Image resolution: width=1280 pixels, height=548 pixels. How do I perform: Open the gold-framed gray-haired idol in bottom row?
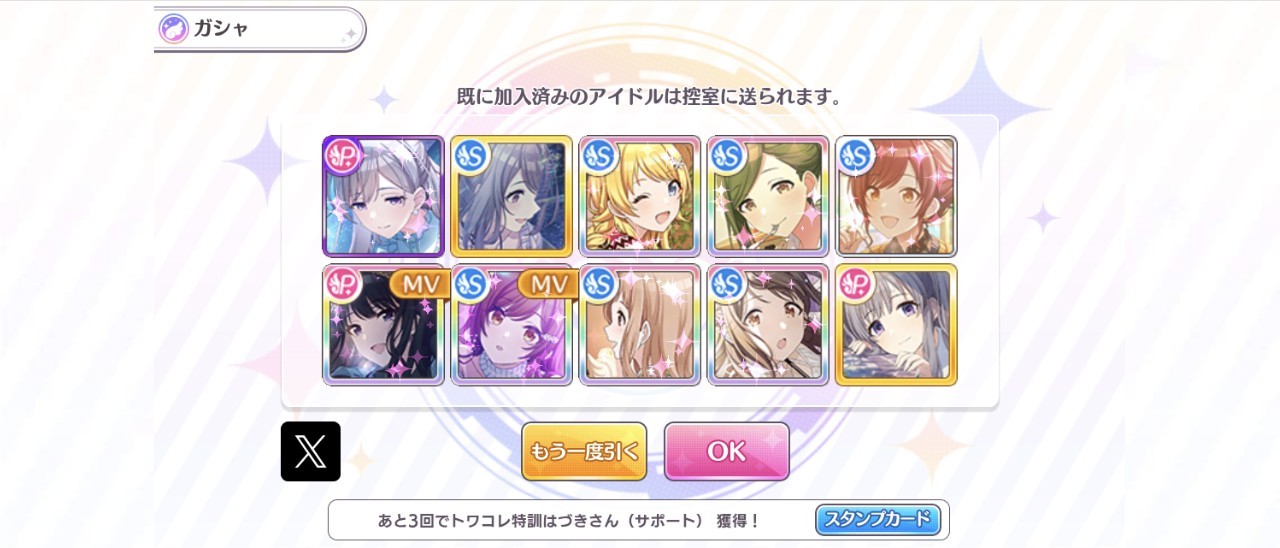tap(896, 325)
